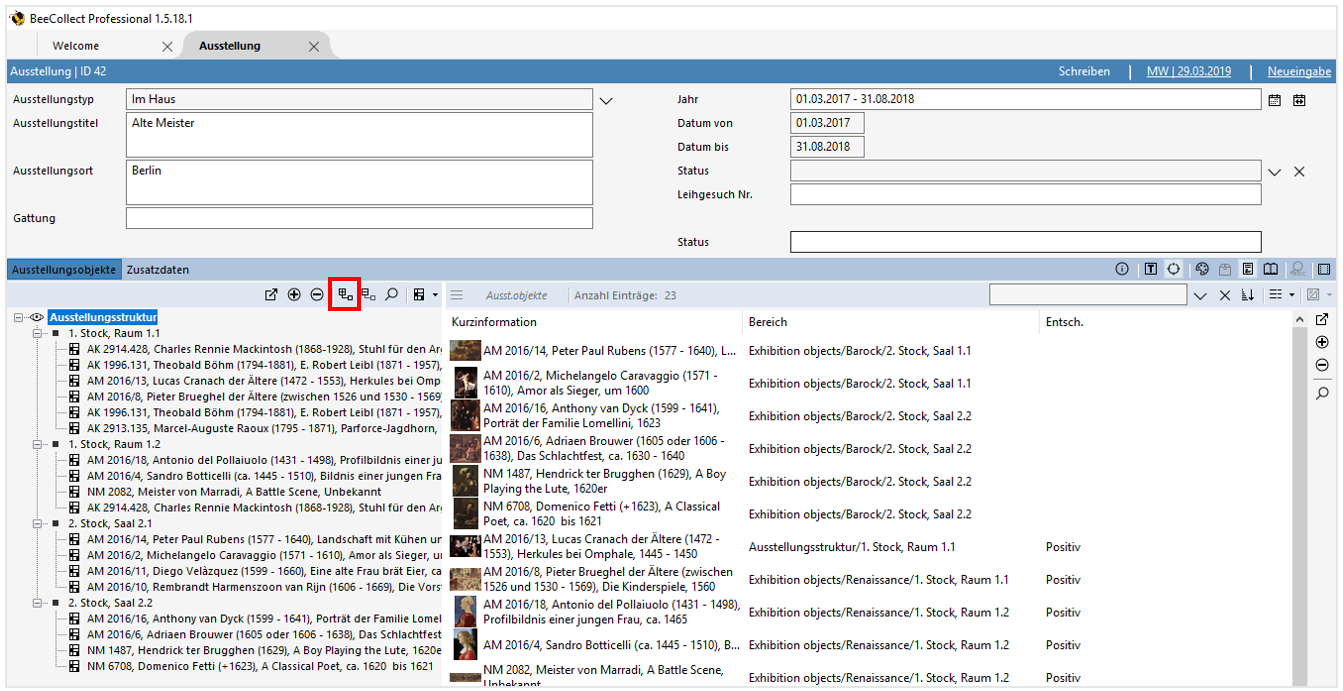Toggle the eye icon next to Ausstellungsstruktur

(x=36, y=317)
